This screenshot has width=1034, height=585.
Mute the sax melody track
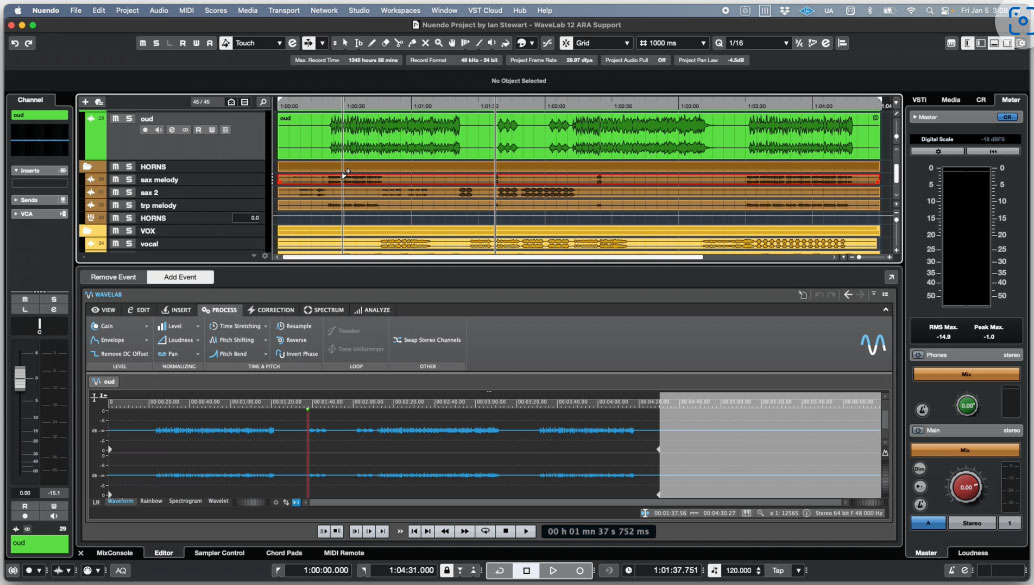click(x=116, y=180)
